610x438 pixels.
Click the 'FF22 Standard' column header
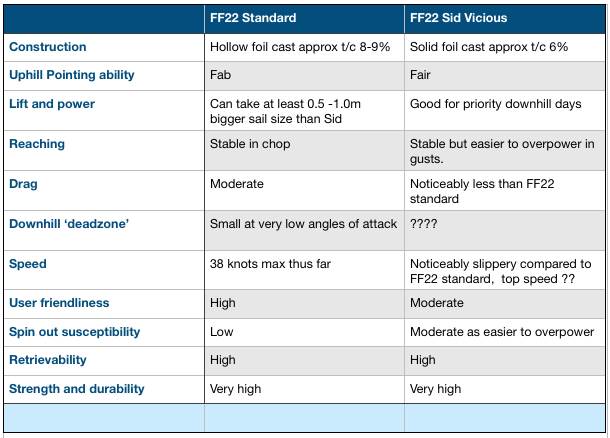point(253,18)
